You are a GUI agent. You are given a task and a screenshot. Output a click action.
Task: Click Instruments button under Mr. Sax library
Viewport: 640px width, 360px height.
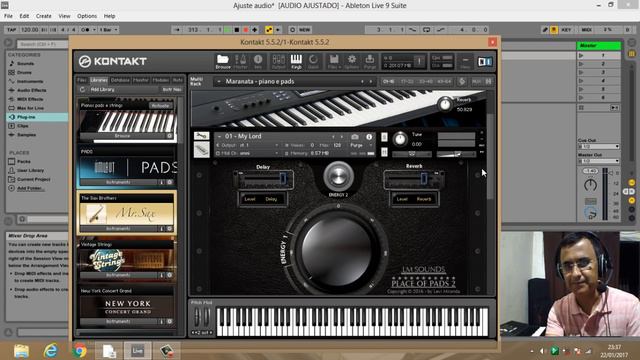tap(118, 229)
